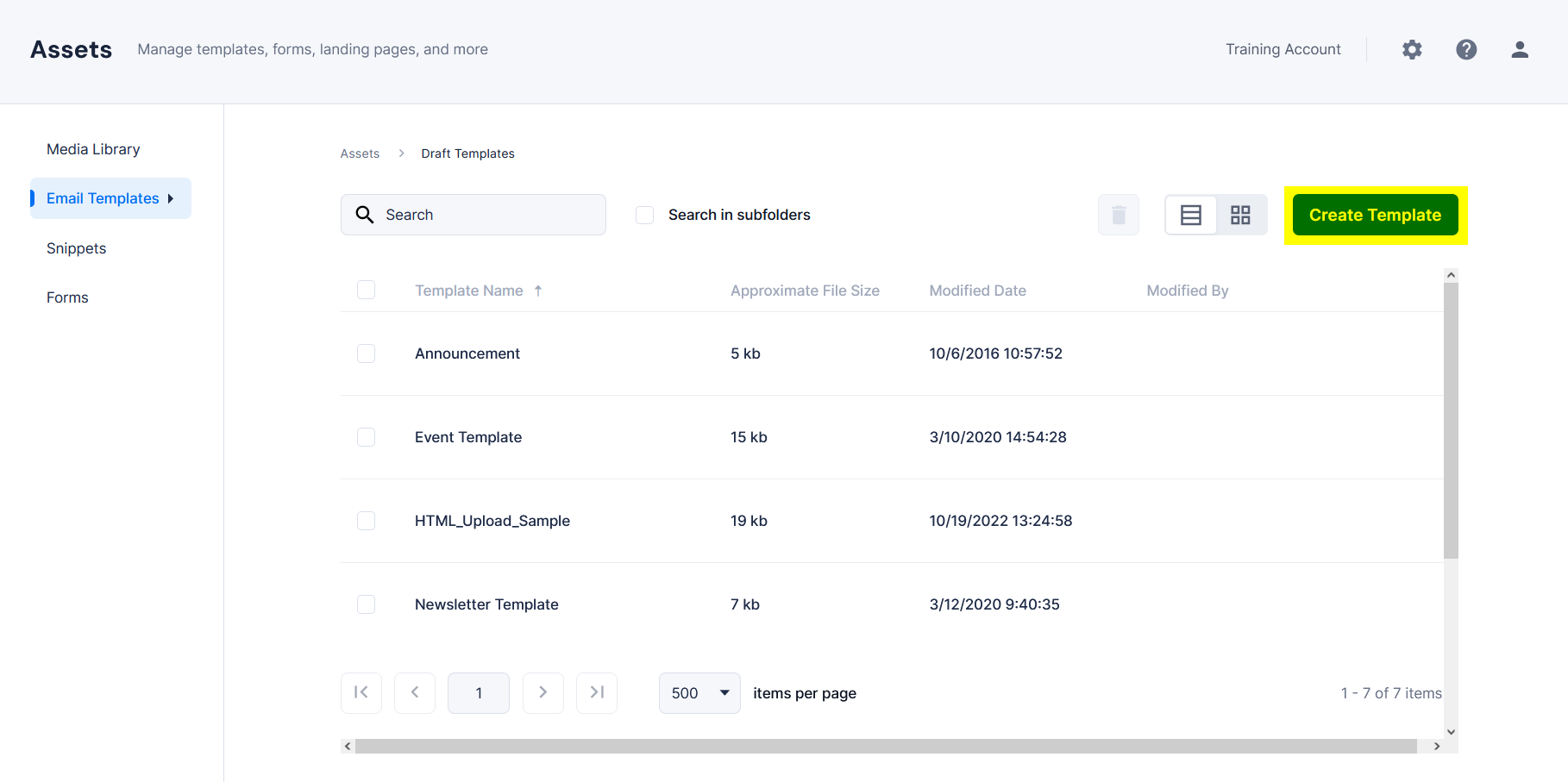Click the date 10/19/2022 13:24:58
This screenshot has width=1568, height=782.
(1000, 521)
